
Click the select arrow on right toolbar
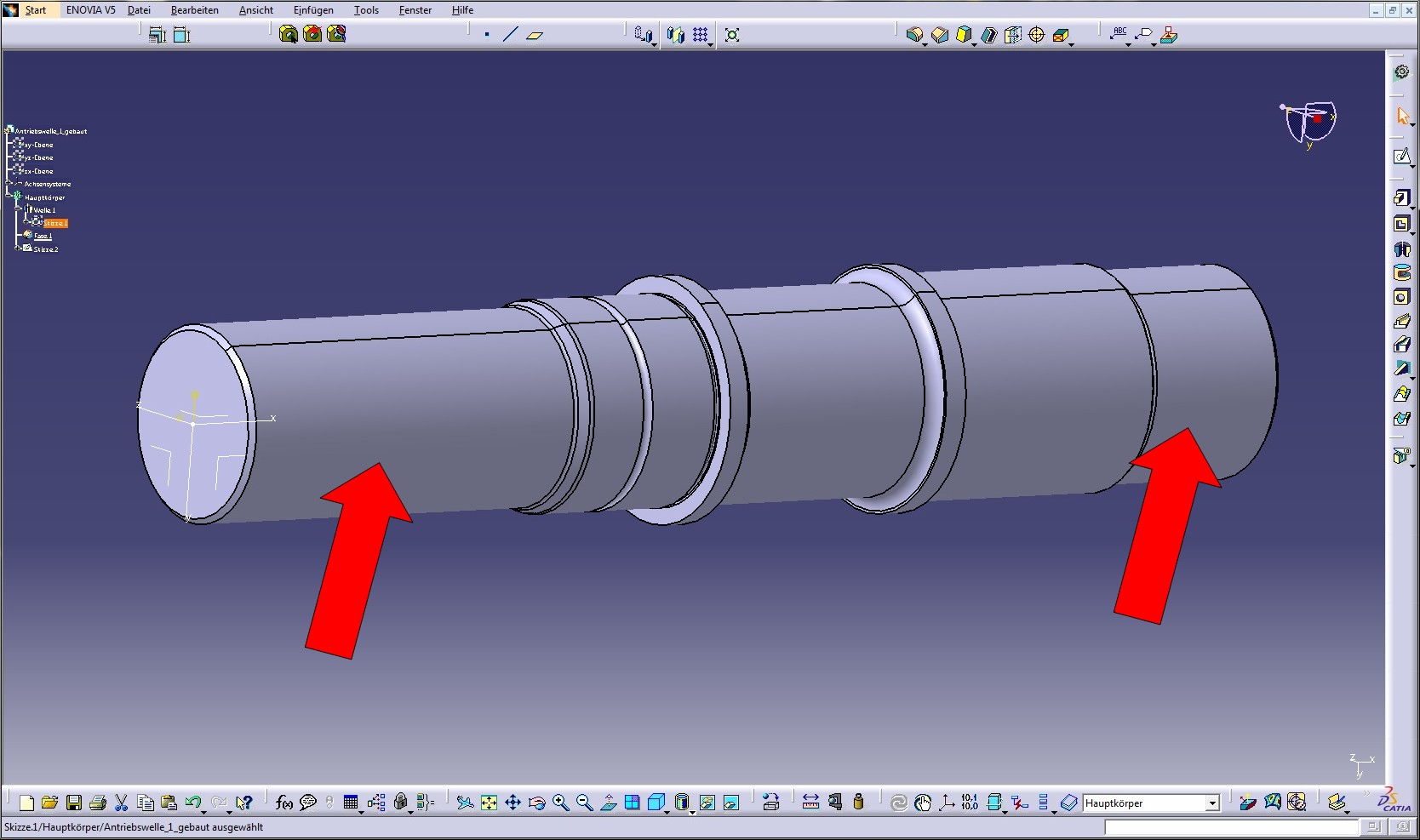[1402, 116]
